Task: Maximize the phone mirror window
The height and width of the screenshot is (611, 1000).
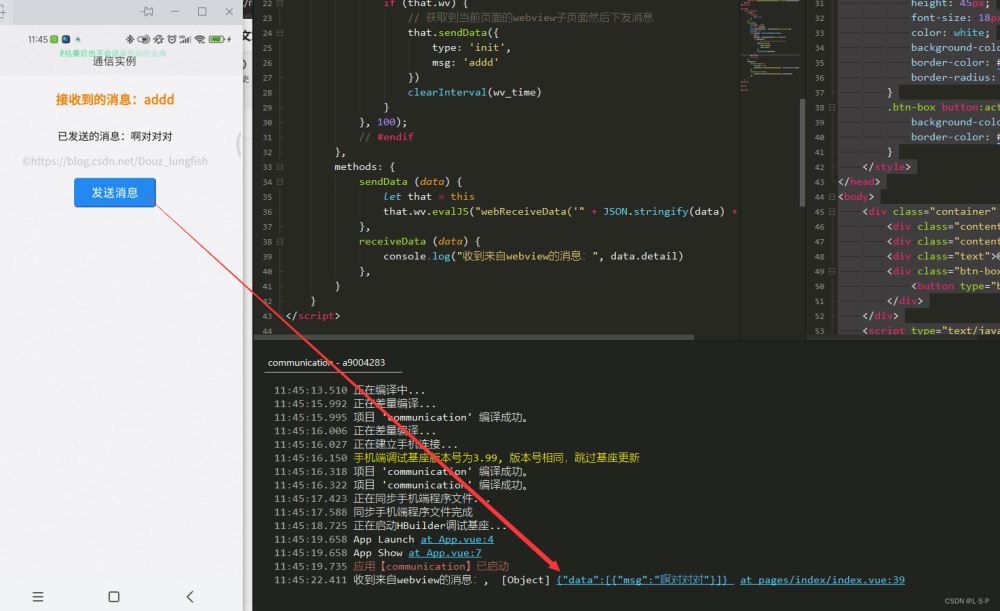Action: coord(202,11)
